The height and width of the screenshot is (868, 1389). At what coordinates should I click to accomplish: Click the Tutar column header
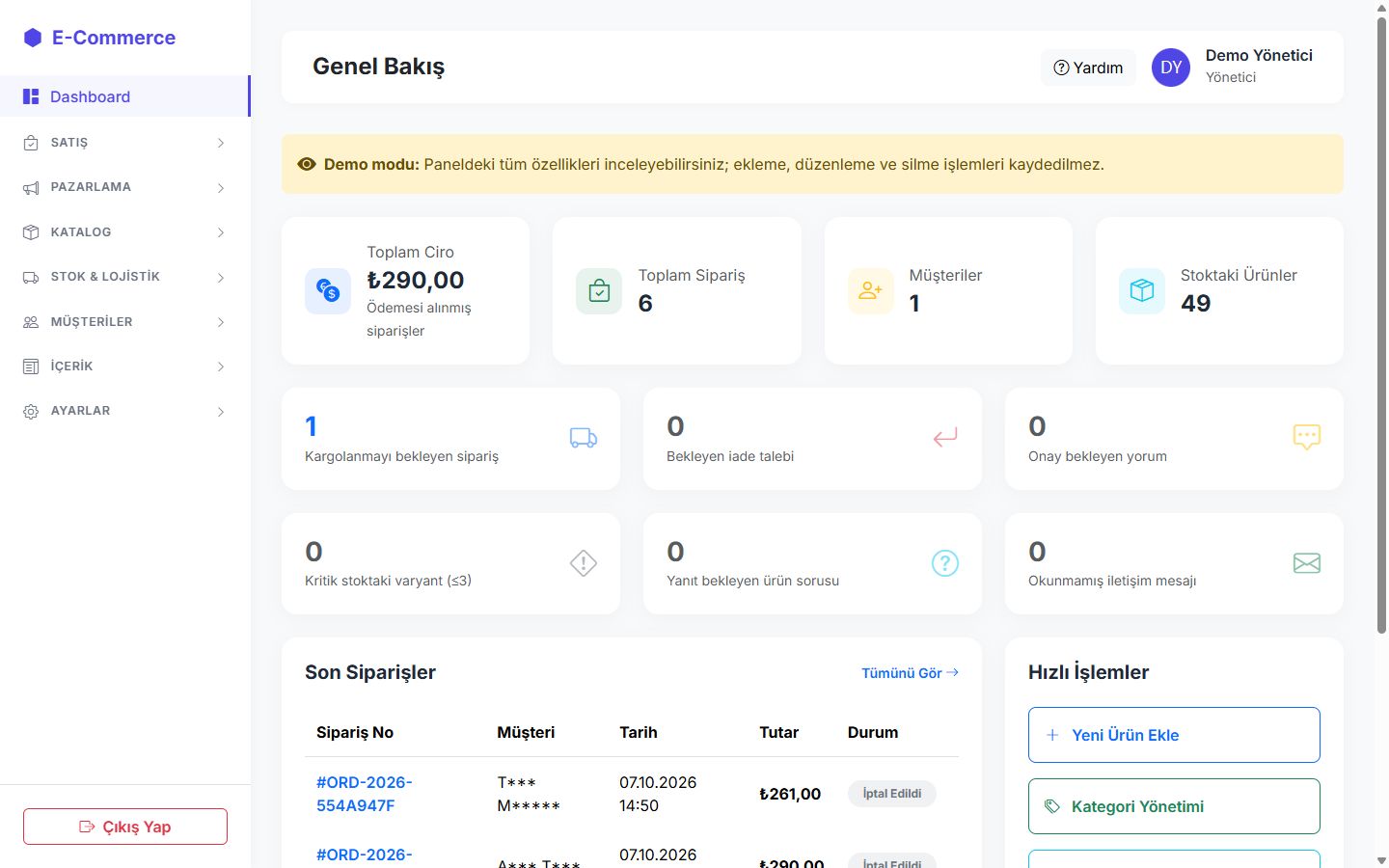pyautogui.click(x=778, y=732)
